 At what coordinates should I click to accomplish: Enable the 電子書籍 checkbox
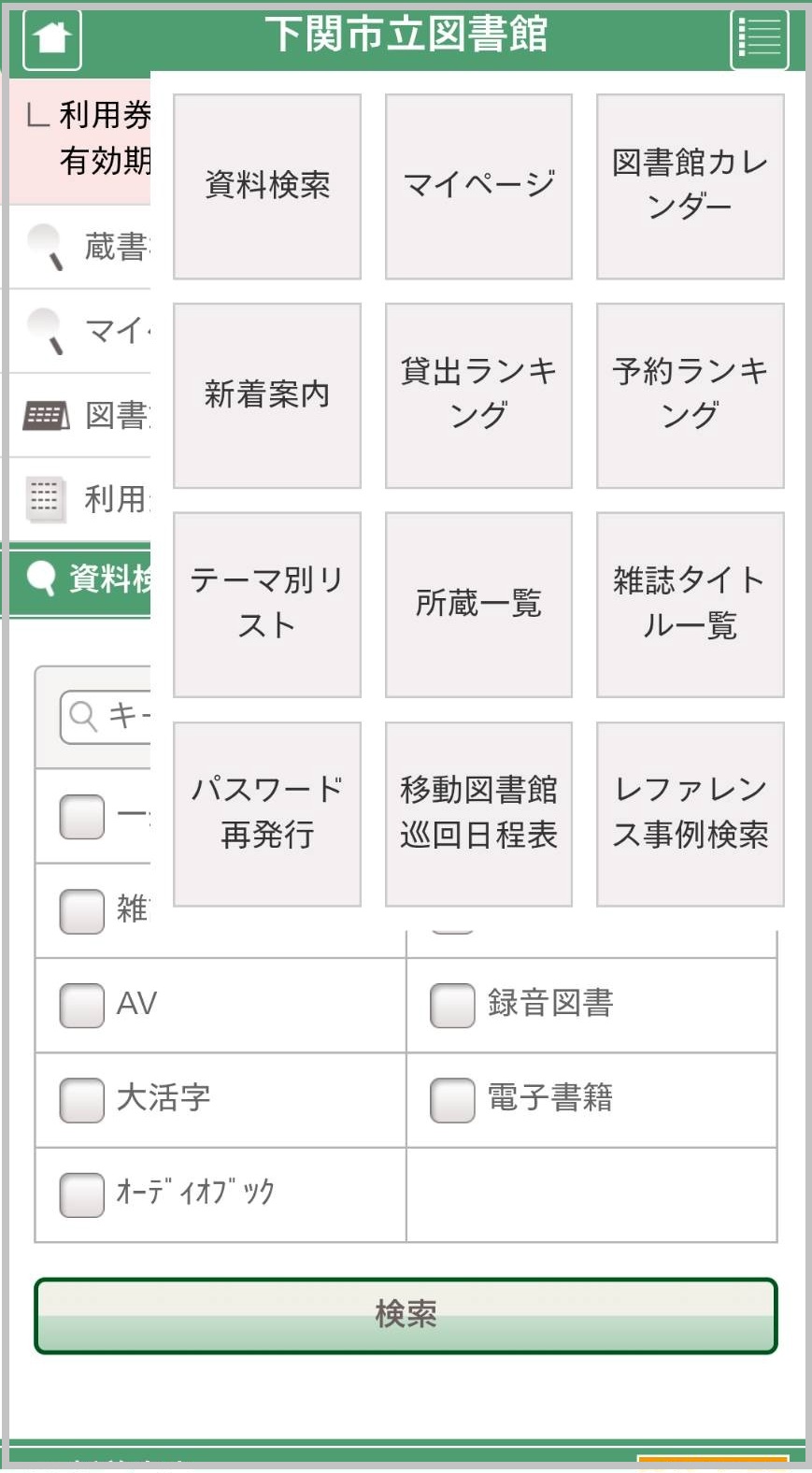[x=452, y=1100]
